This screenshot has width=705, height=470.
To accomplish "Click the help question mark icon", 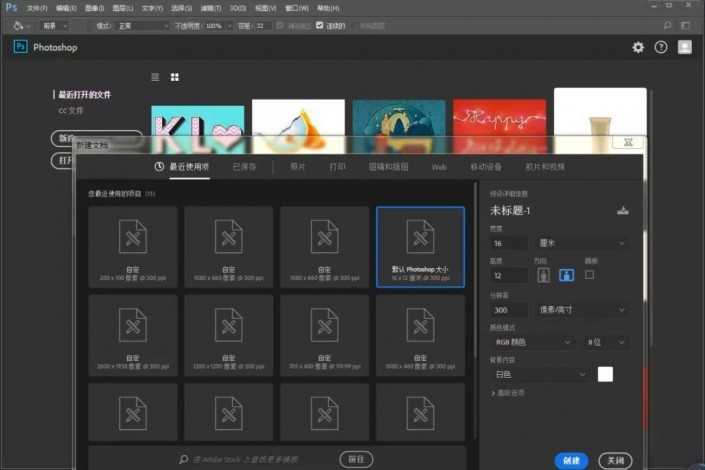I will click(661, 47).
